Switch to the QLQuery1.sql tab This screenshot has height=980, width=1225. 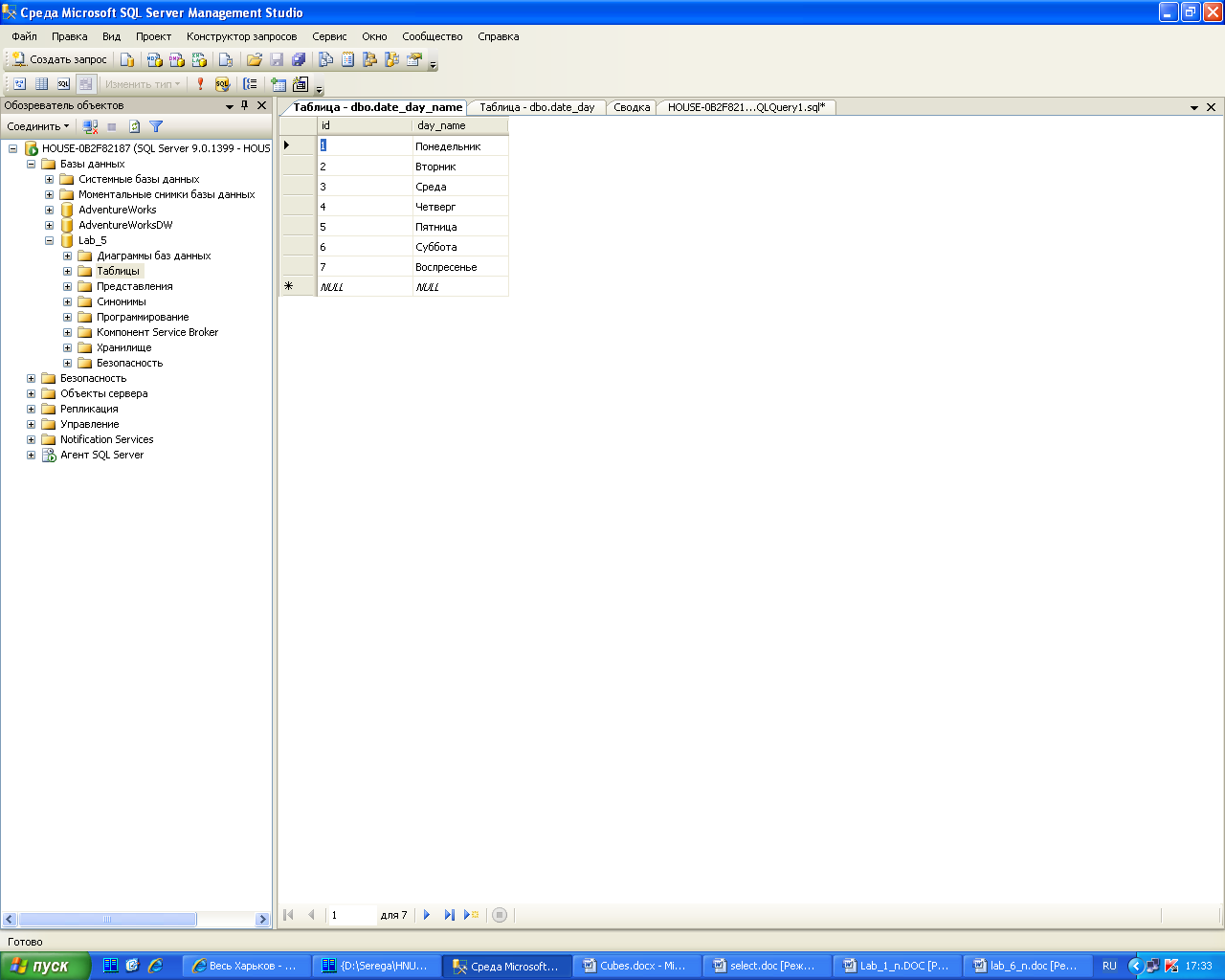click(x=746, y=107)
